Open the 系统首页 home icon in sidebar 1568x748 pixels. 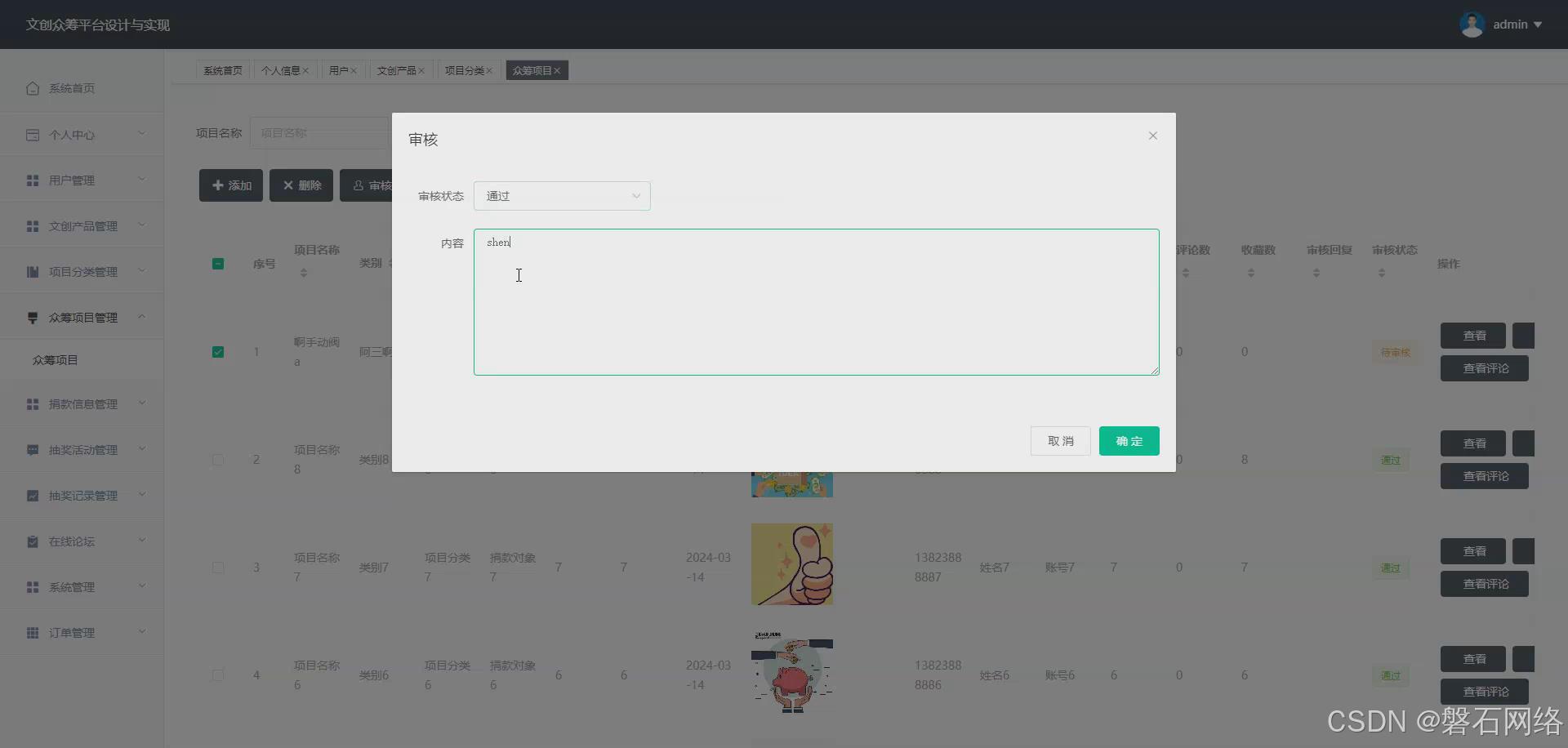[33, 88]
